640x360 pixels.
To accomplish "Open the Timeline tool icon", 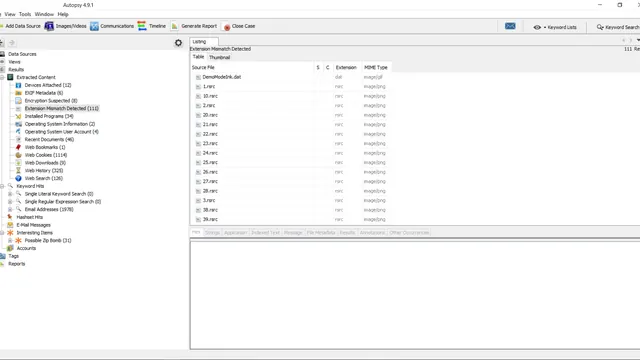I will [x=142, y=26].
